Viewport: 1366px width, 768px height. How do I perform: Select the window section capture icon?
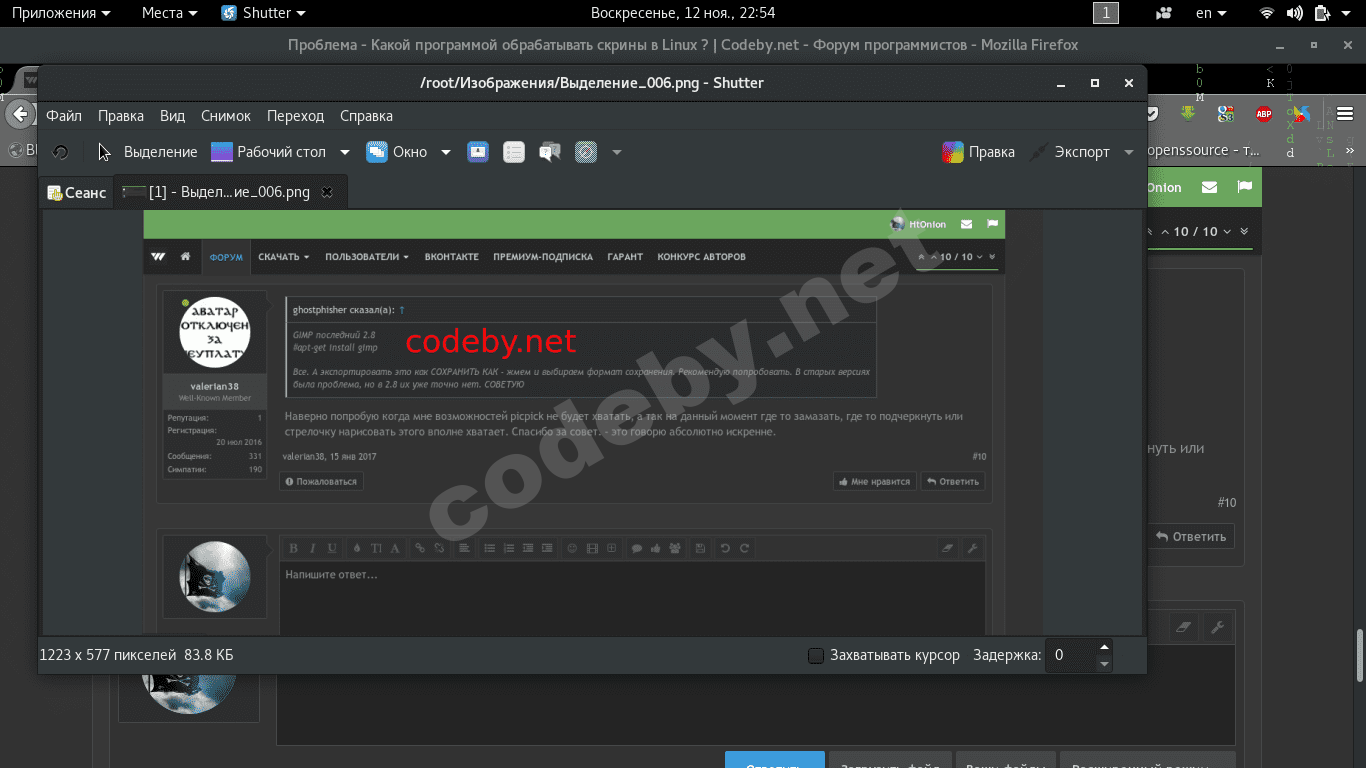pyautogui.click(x=478, y=152)
